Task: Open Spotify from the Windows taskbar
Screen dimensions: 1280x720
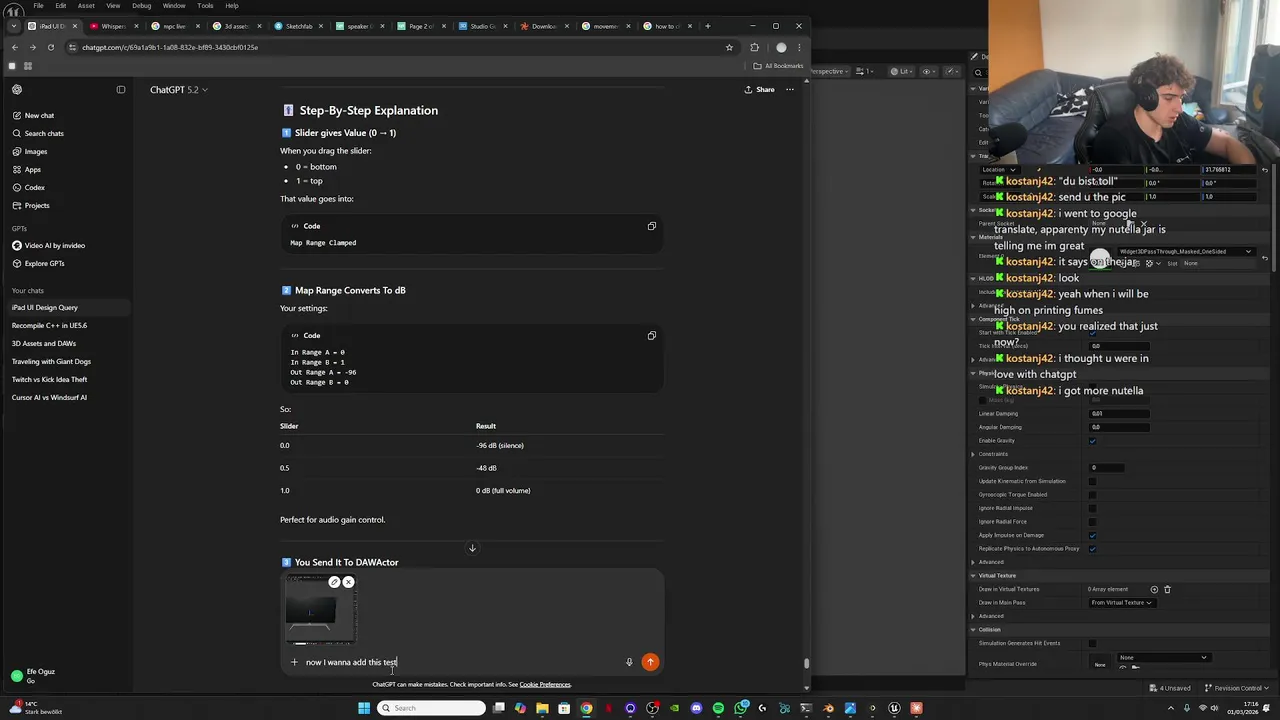Action: 718,708
